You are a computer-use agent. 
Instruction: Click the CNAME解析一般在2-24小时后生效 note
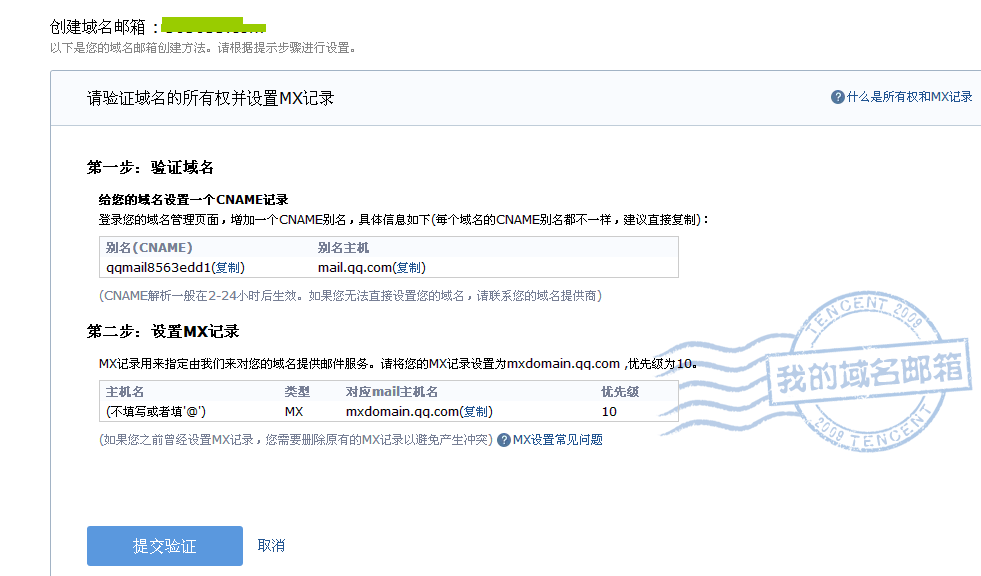pos(350,296)
